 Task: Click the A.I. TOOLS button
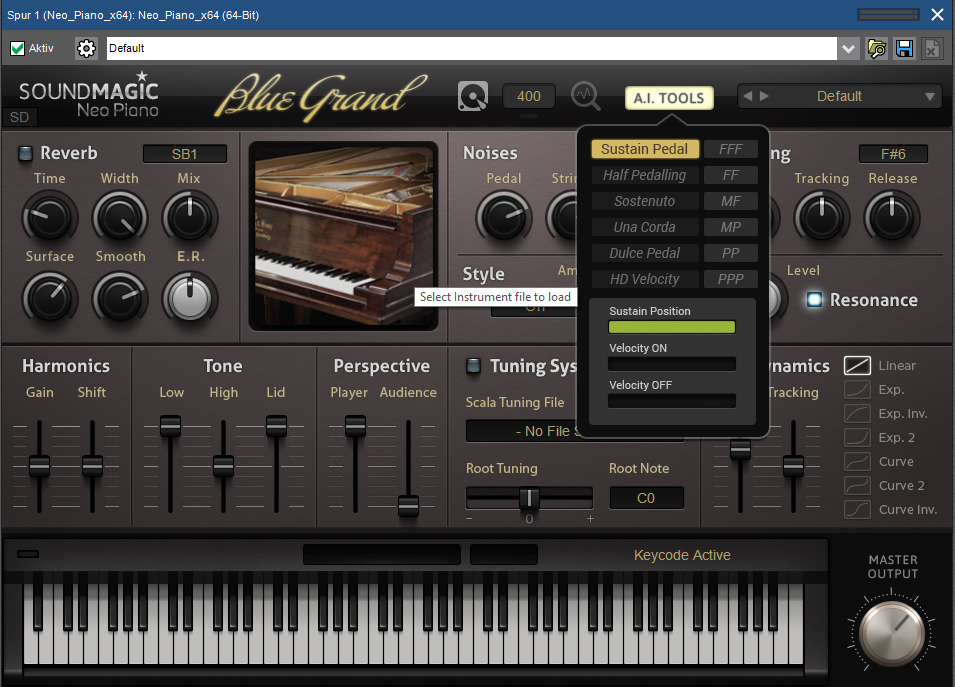click(669, 98)
